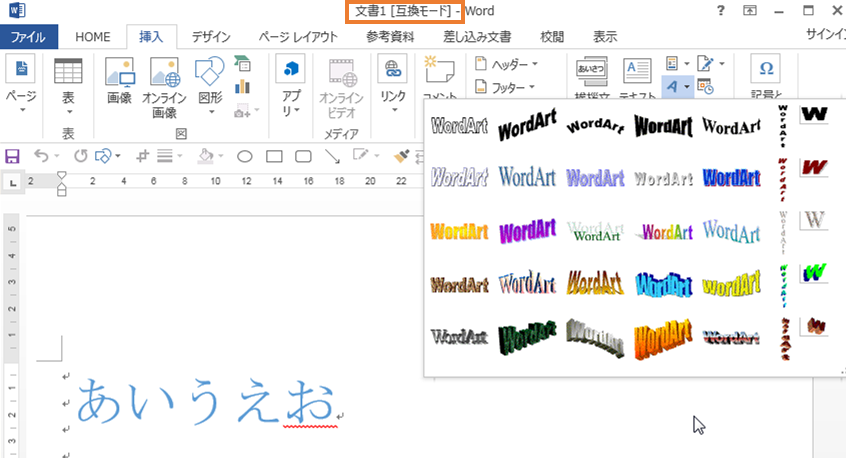
Task: Choose the outlined WordArt style in first row
Action: point(459,126)
